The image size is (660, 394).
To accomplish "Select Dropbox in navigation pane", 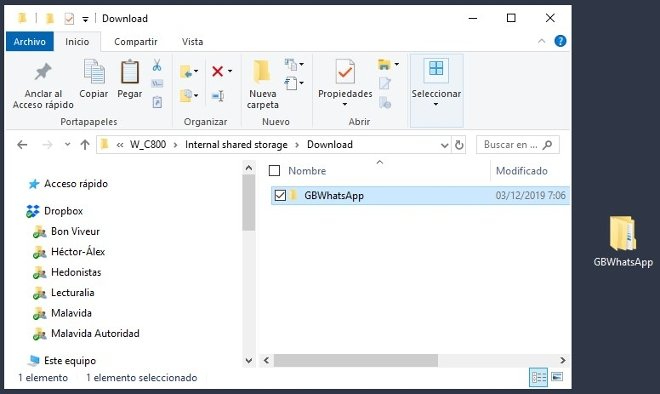I will click(63, 211).
